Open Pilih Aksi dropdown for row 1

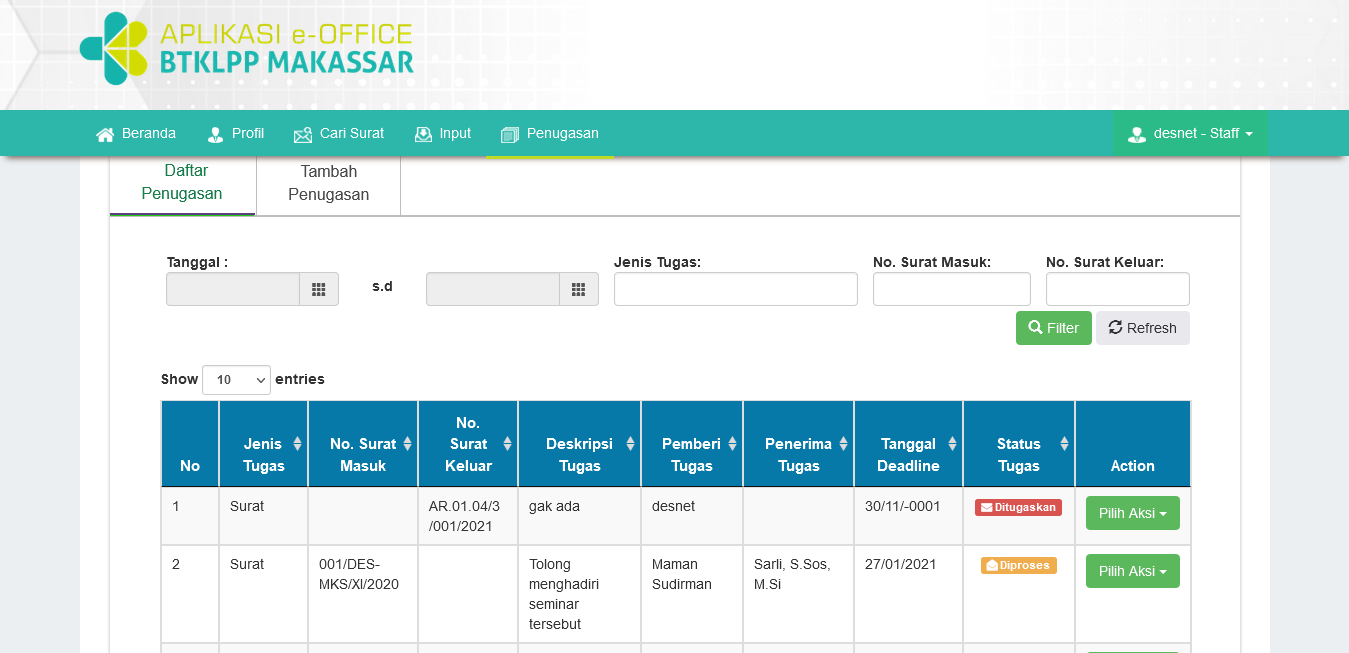[1132, 513]
